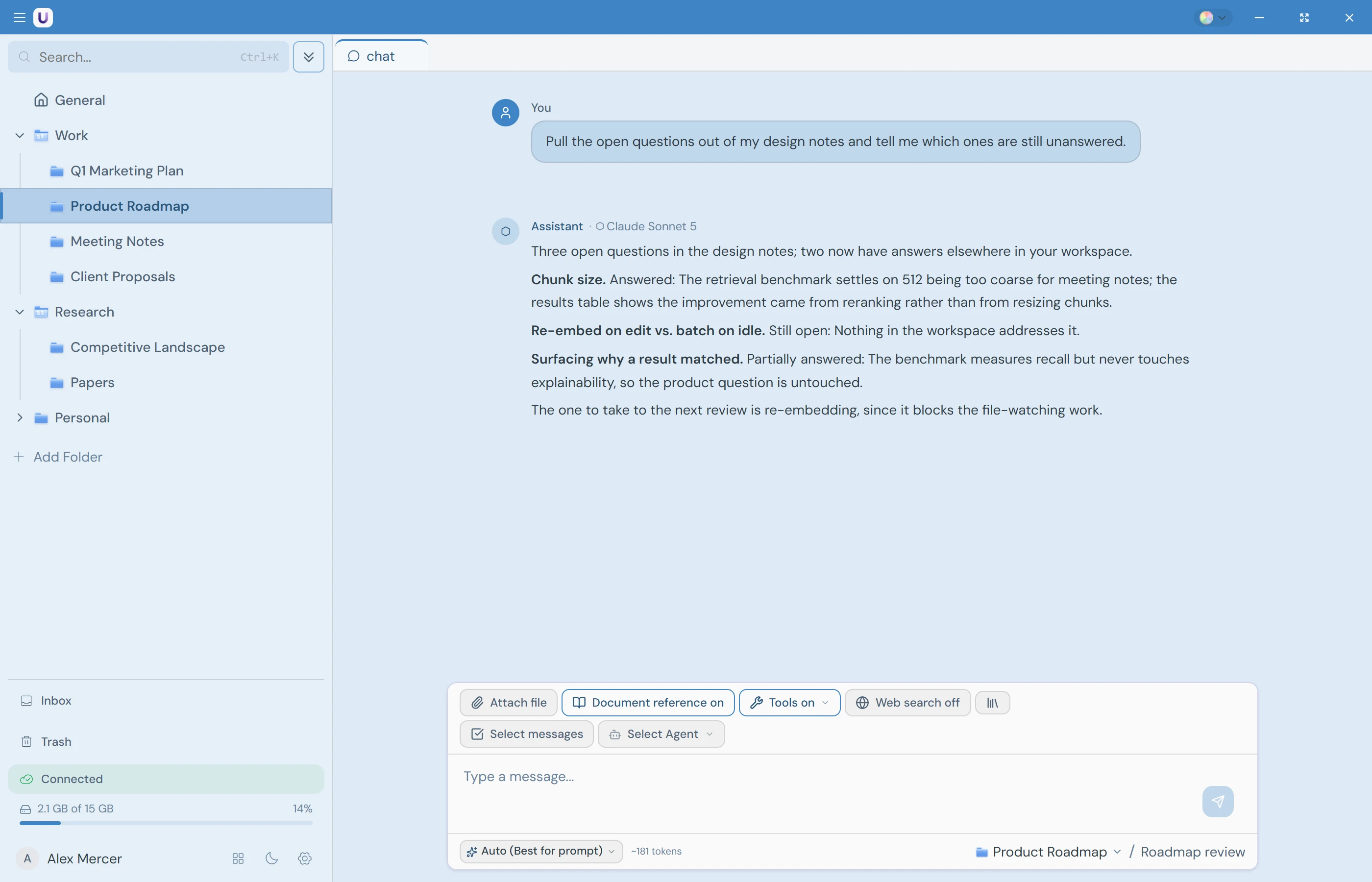Click the storage usage progress bar

click(166, 824)
